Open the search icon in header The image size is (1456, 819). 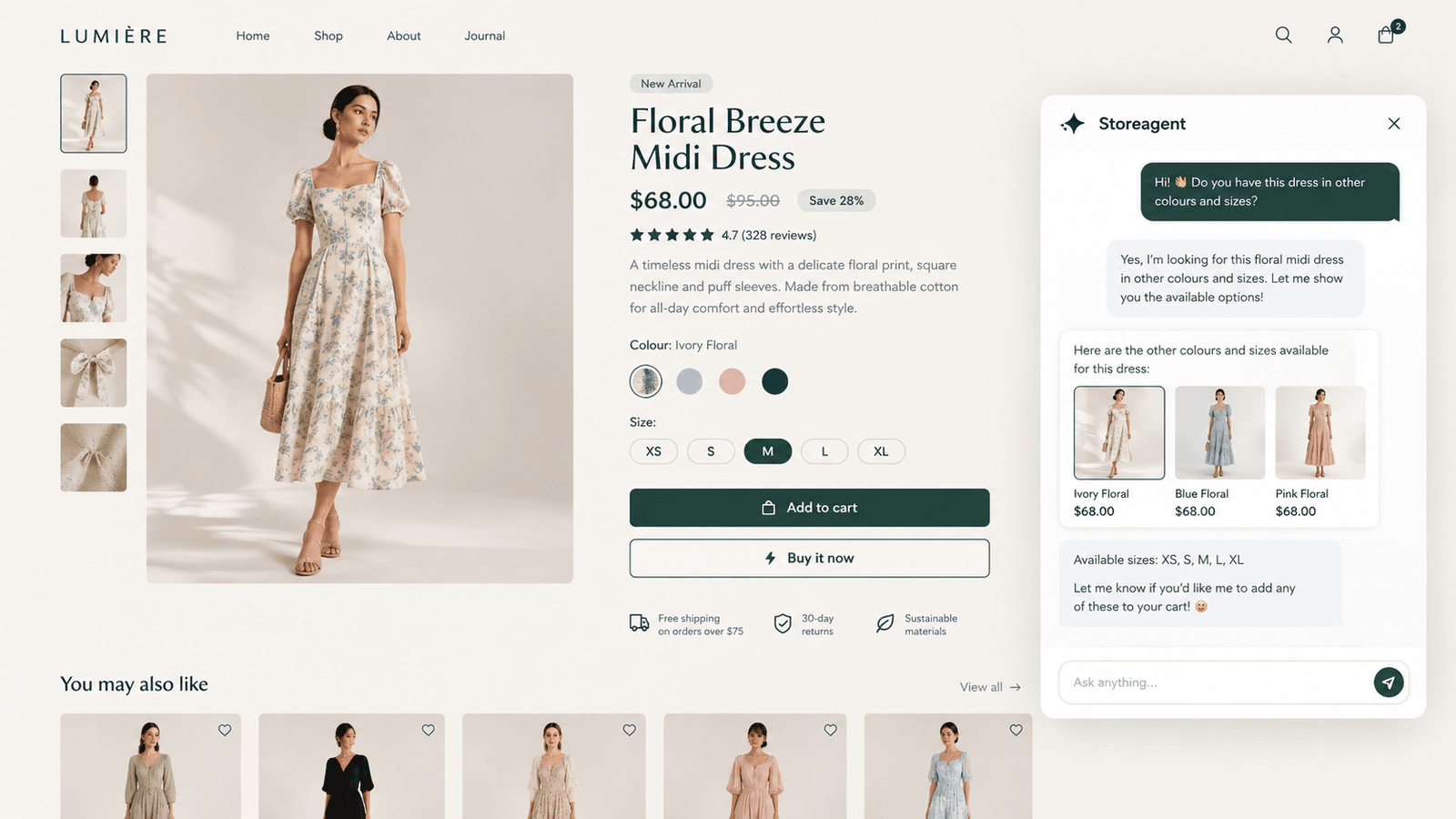[x=1283, y=35]
